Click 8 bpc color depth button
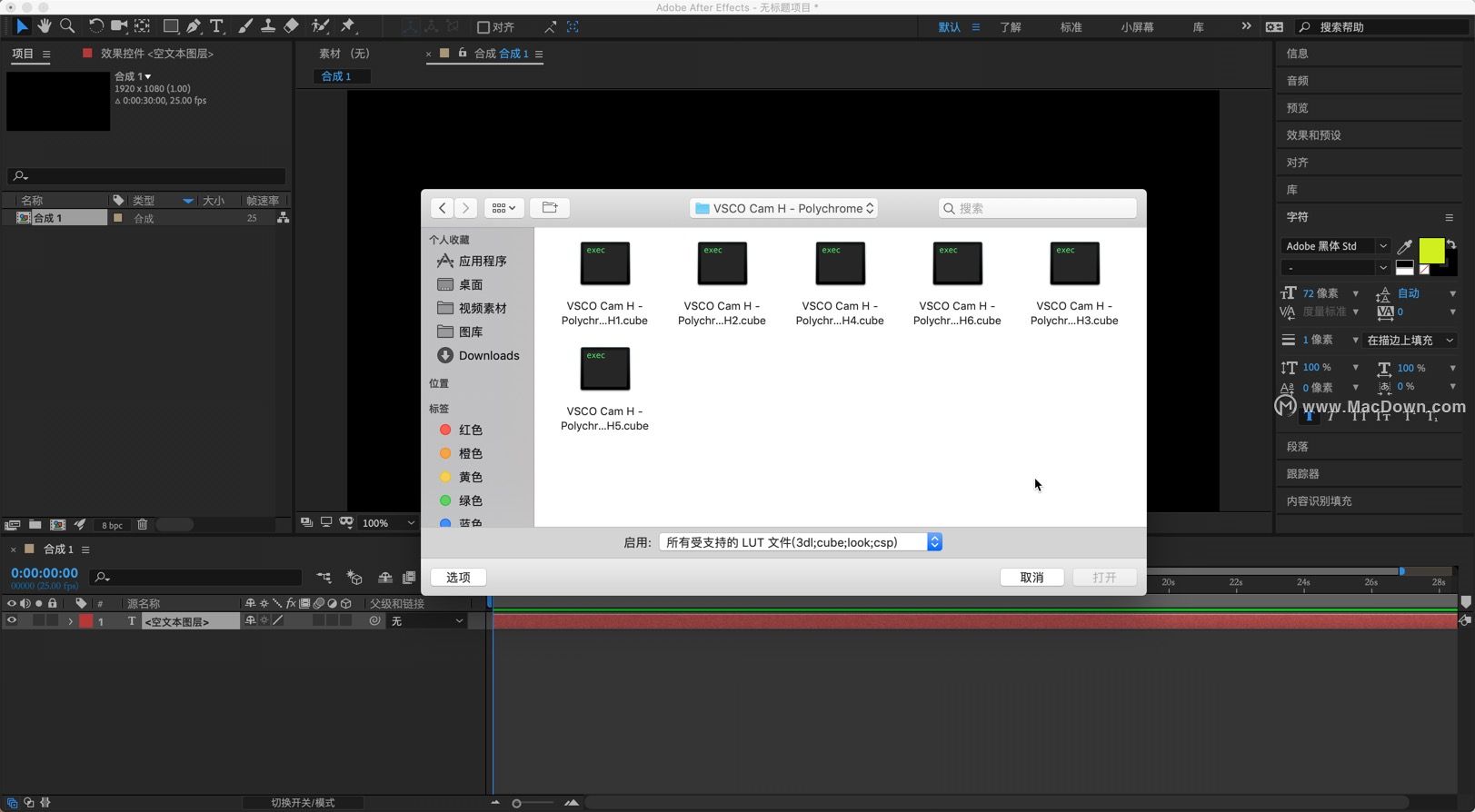This screenshot has width=1475, height=812. 112,525
